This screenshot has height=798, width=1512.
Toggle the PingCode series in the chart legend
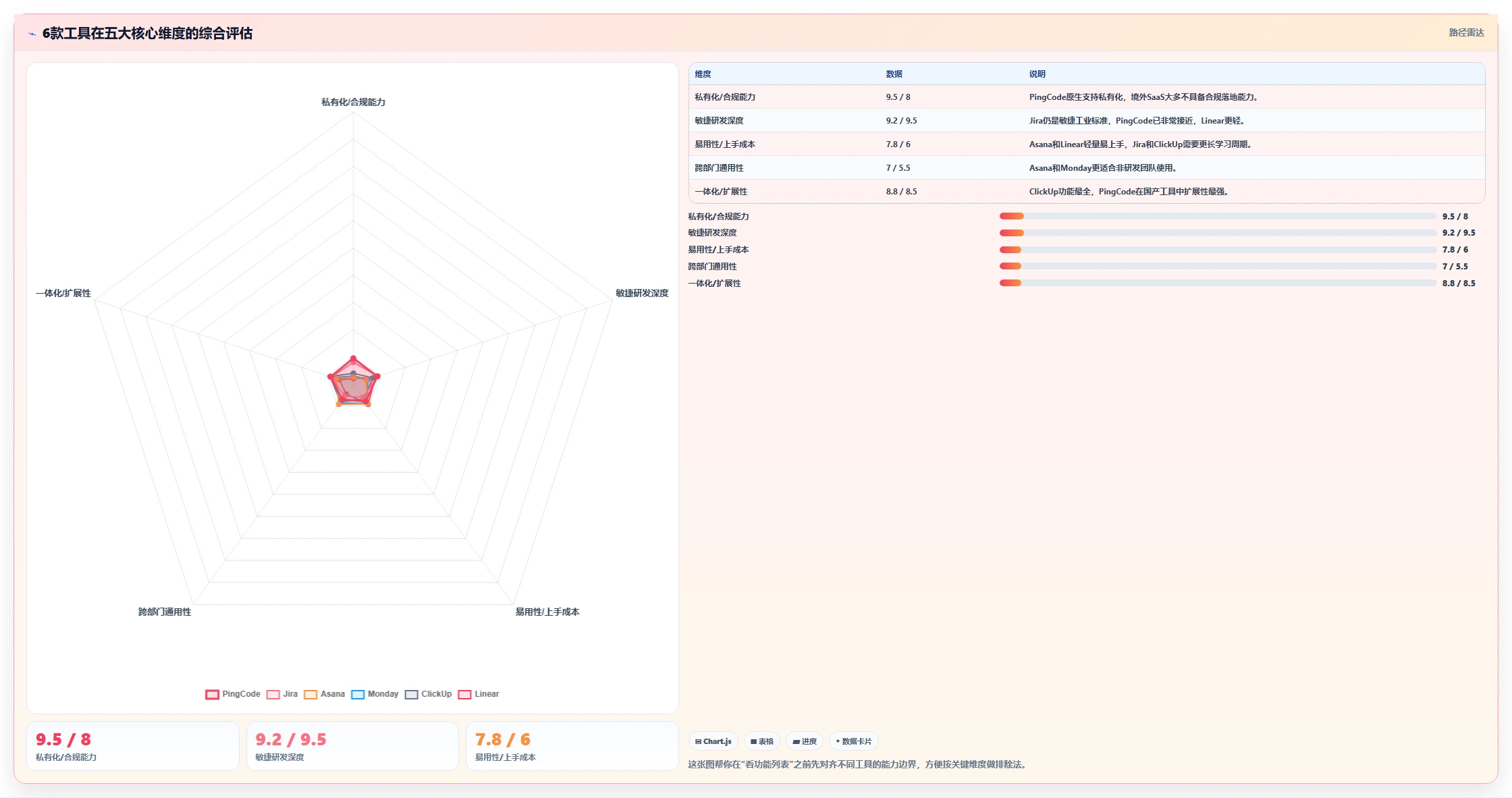click(233, 694)
